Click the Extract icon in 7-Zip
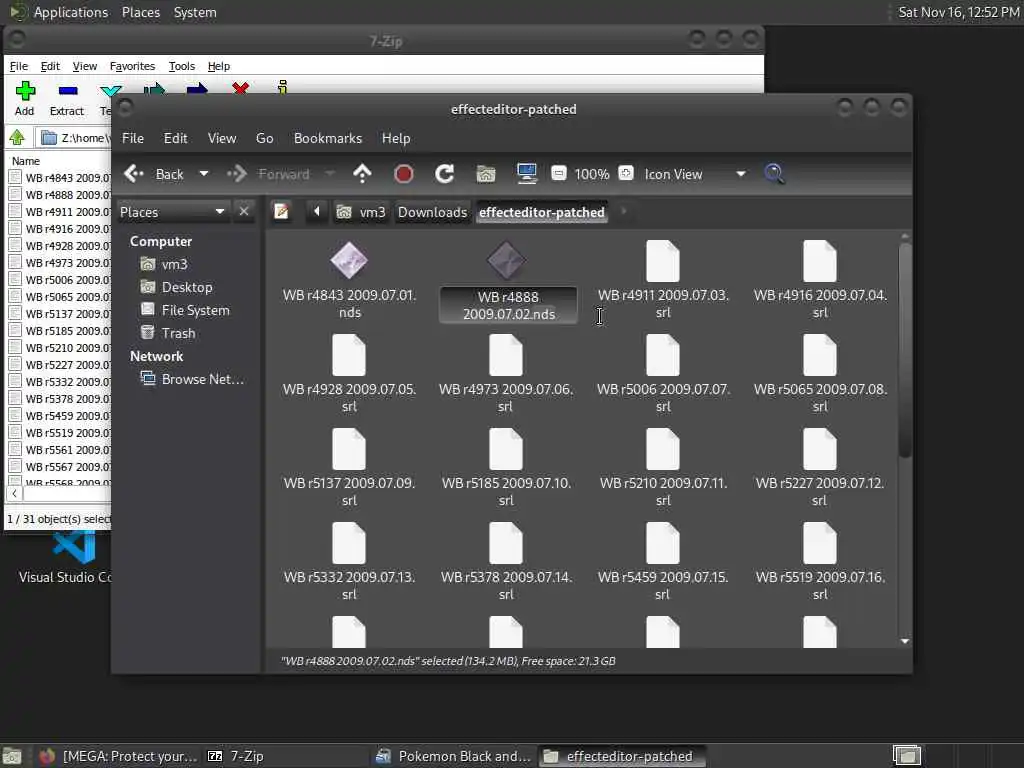Viewport: 1024px width, 768px height. (x=67, y=91)
